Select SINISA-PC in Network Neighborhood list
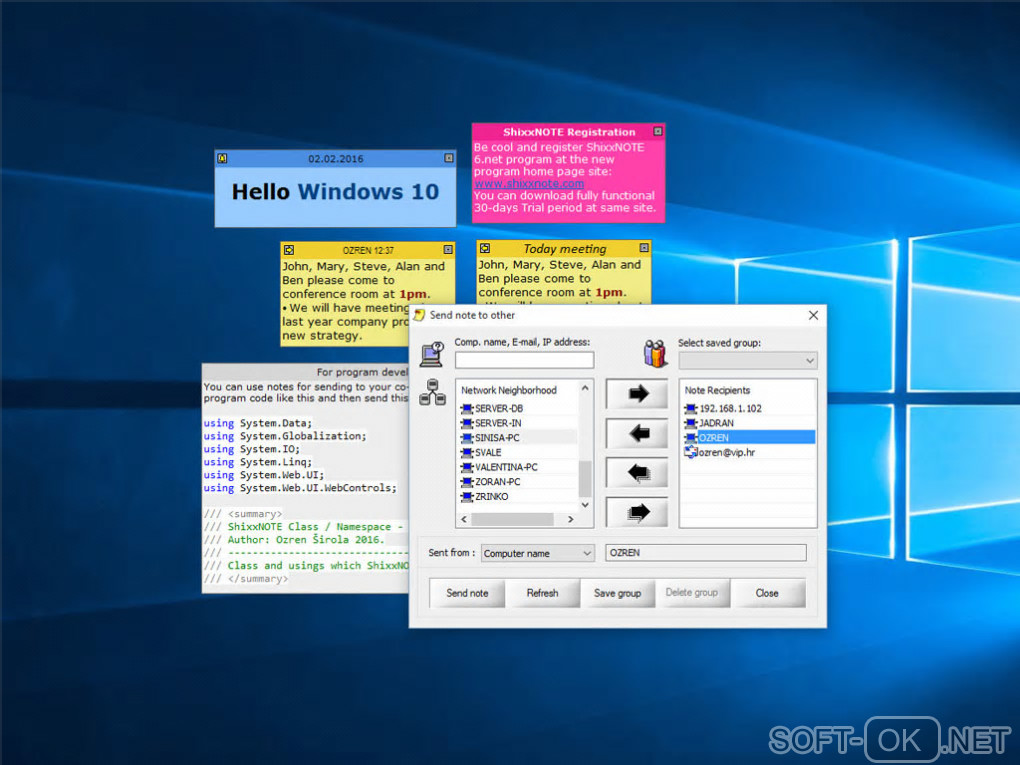1020x765 pixels. [497, 438]
